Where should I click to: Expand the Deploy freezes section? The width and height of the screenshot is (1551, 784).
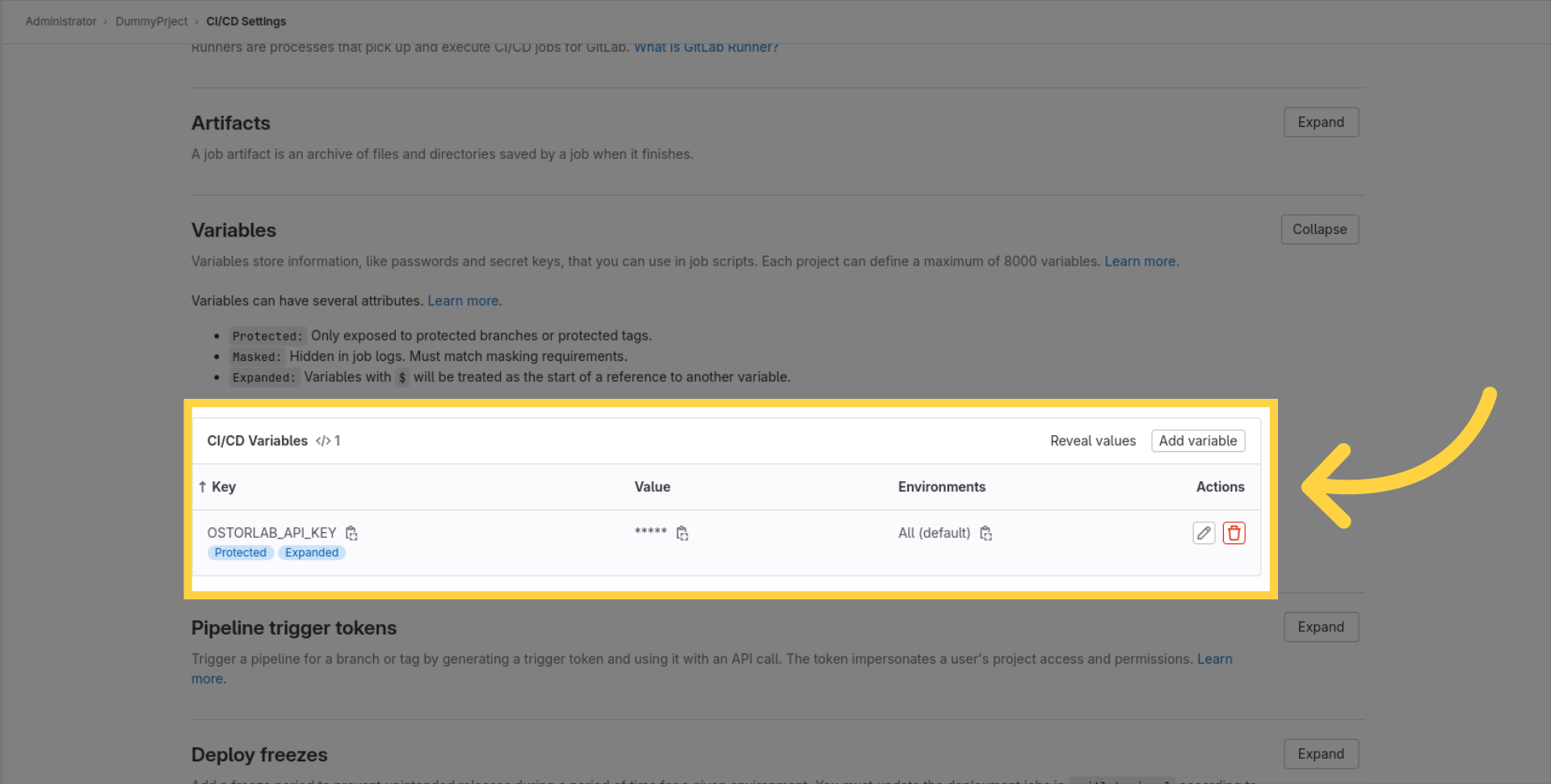click(1321, 754)
